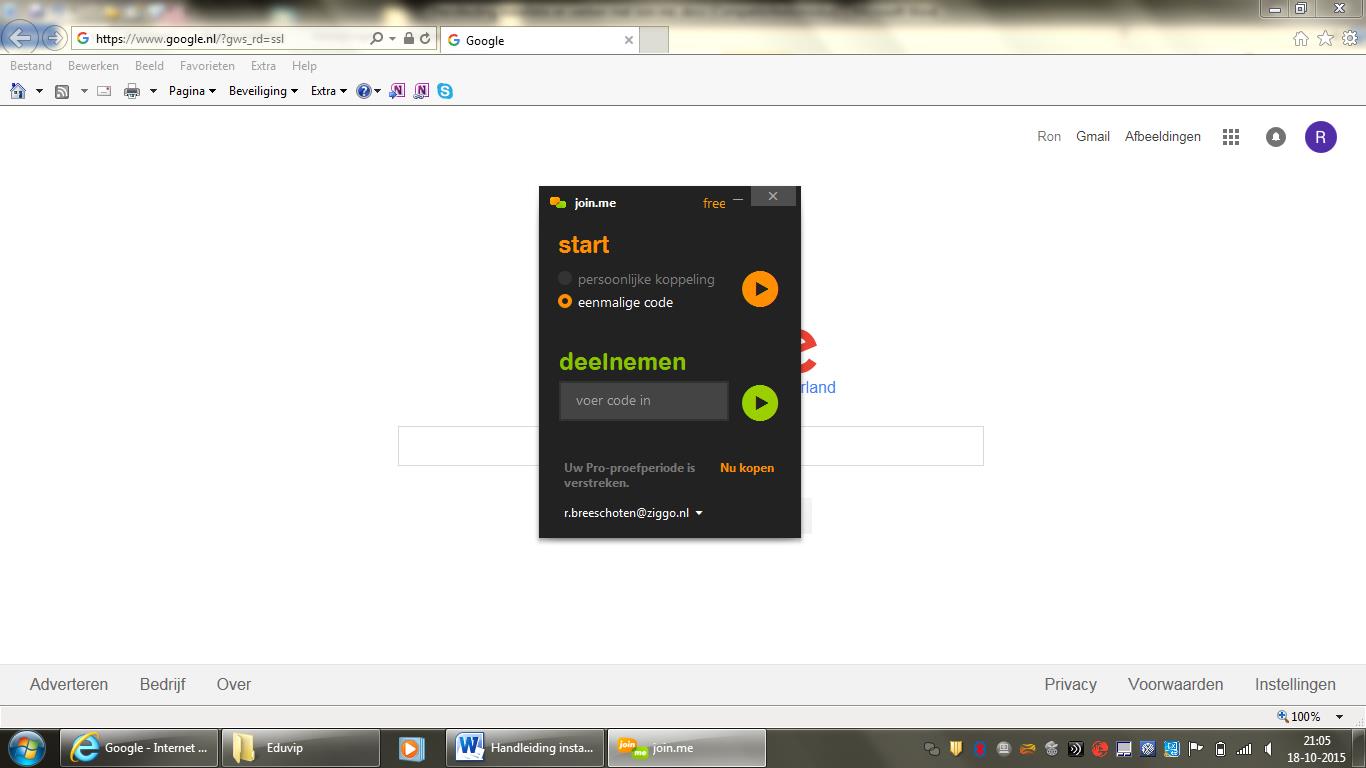Screen dimensions: 1366x768
Task: Refresh the page using the address bar icon
Action: pos(425,39)
